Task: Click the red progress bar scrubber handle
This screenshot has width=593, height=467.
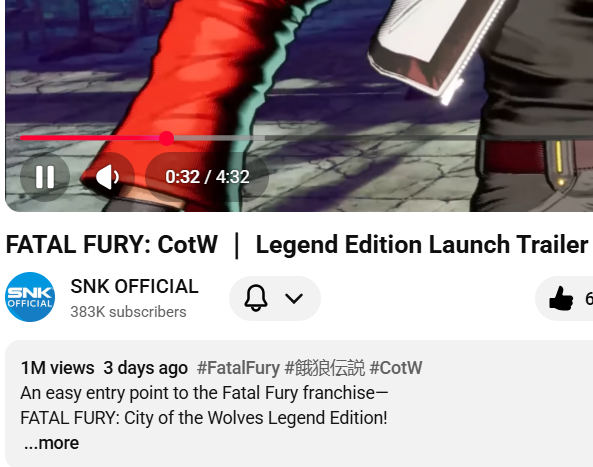Action: (x=166, y=138)
